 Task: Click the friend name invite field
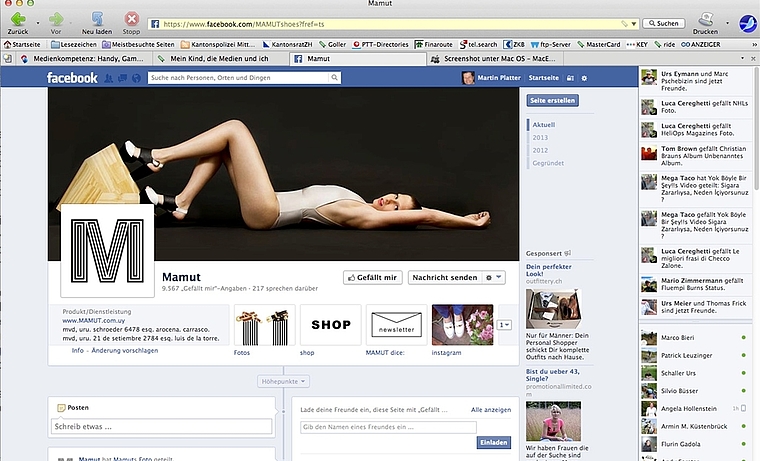[x=388, y=427]
